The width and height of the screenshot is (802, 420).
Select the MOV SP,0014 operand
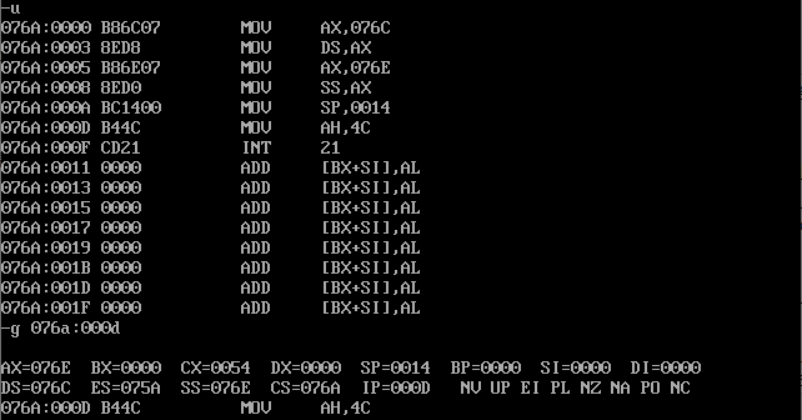[355, 107]
